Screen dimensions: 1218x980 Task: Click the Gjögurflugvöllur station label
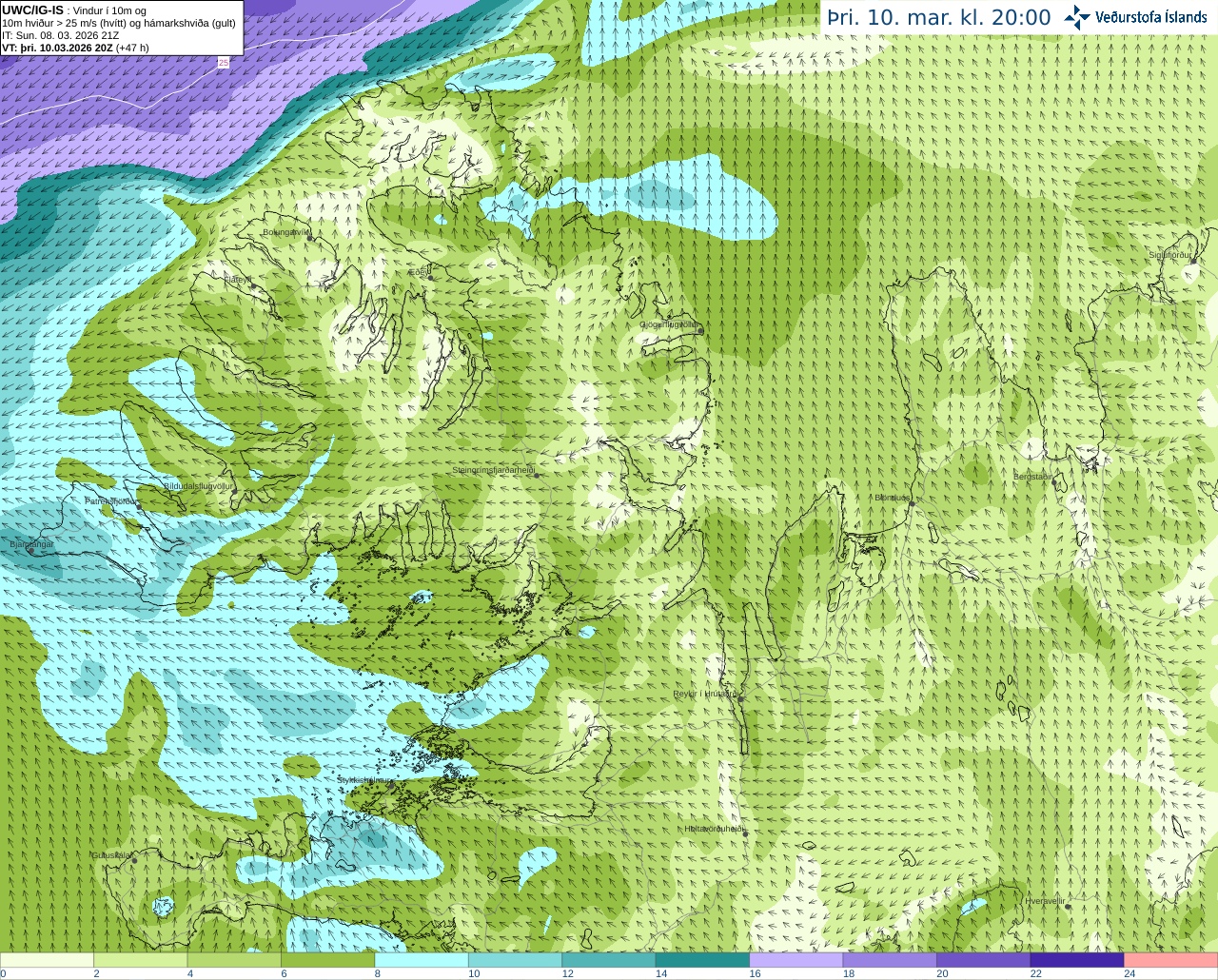[670, 324]
